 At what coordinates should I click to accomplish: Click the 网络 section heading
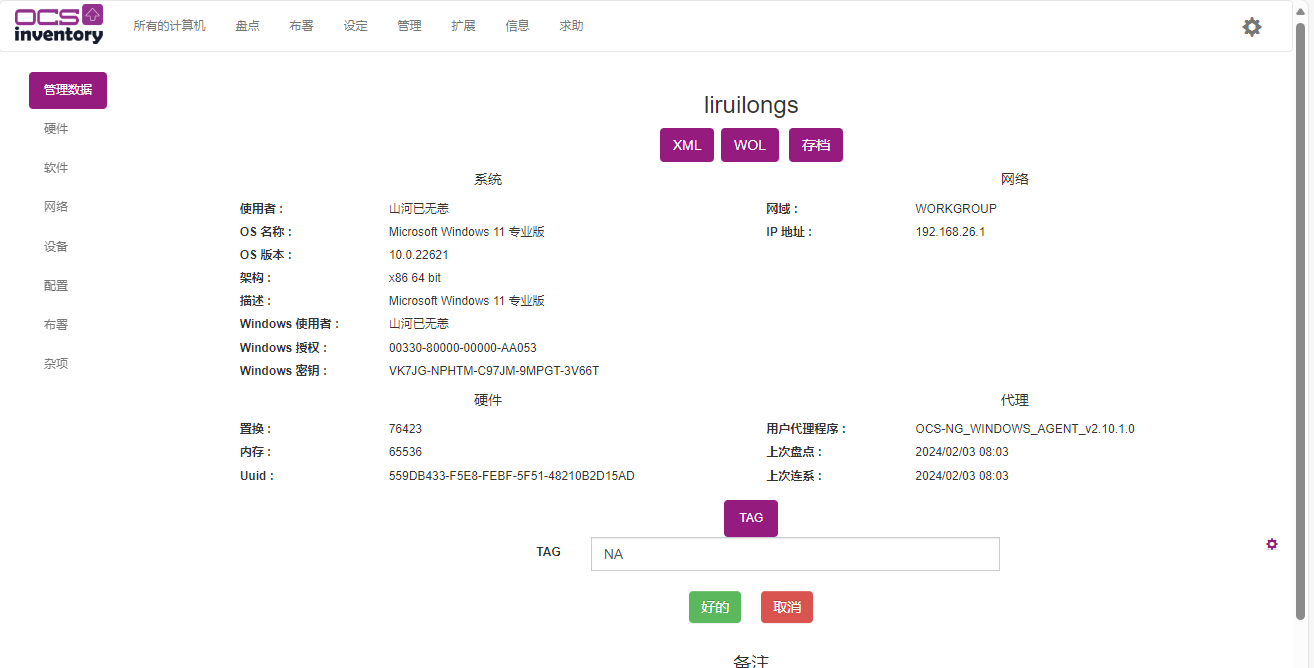coord(1015,180)
